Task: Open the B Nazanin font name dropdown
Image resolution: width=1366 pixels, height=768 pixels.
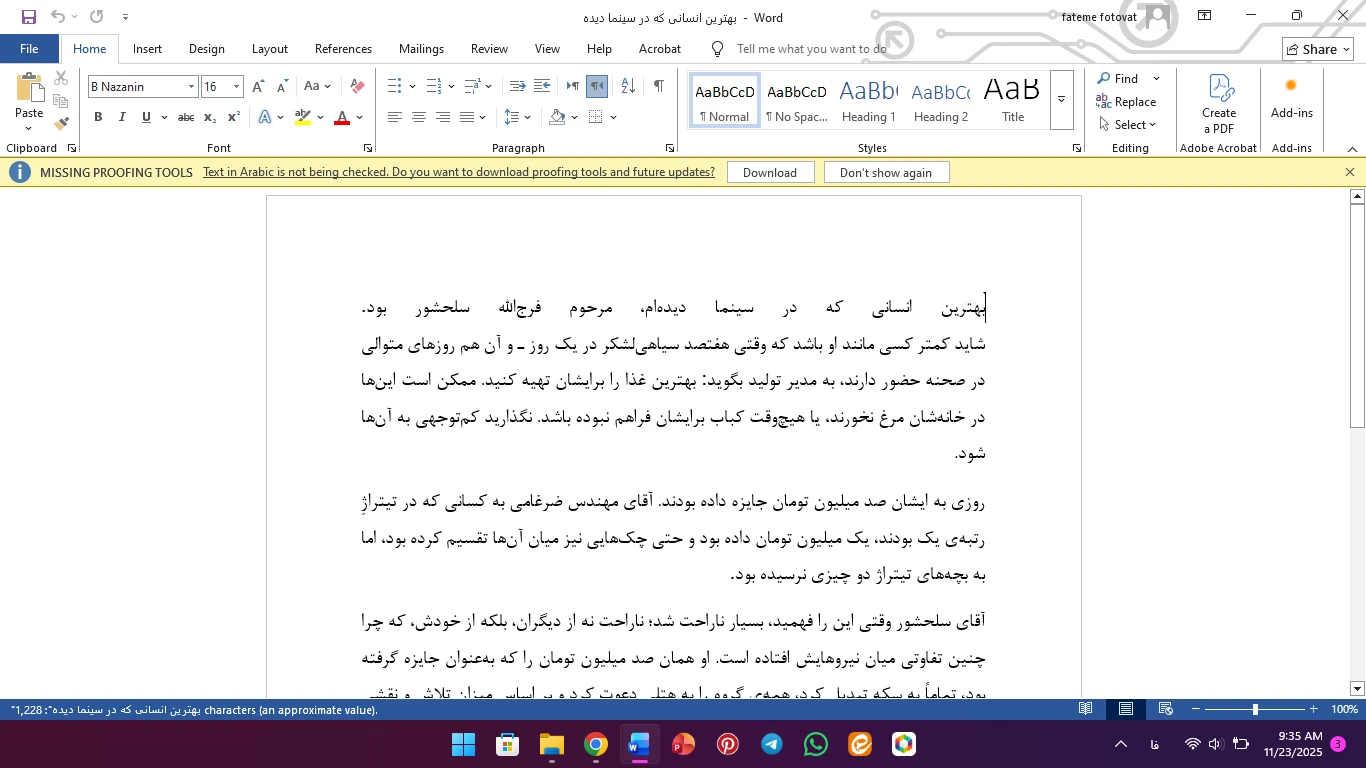Action: click(x=191, y=87)
